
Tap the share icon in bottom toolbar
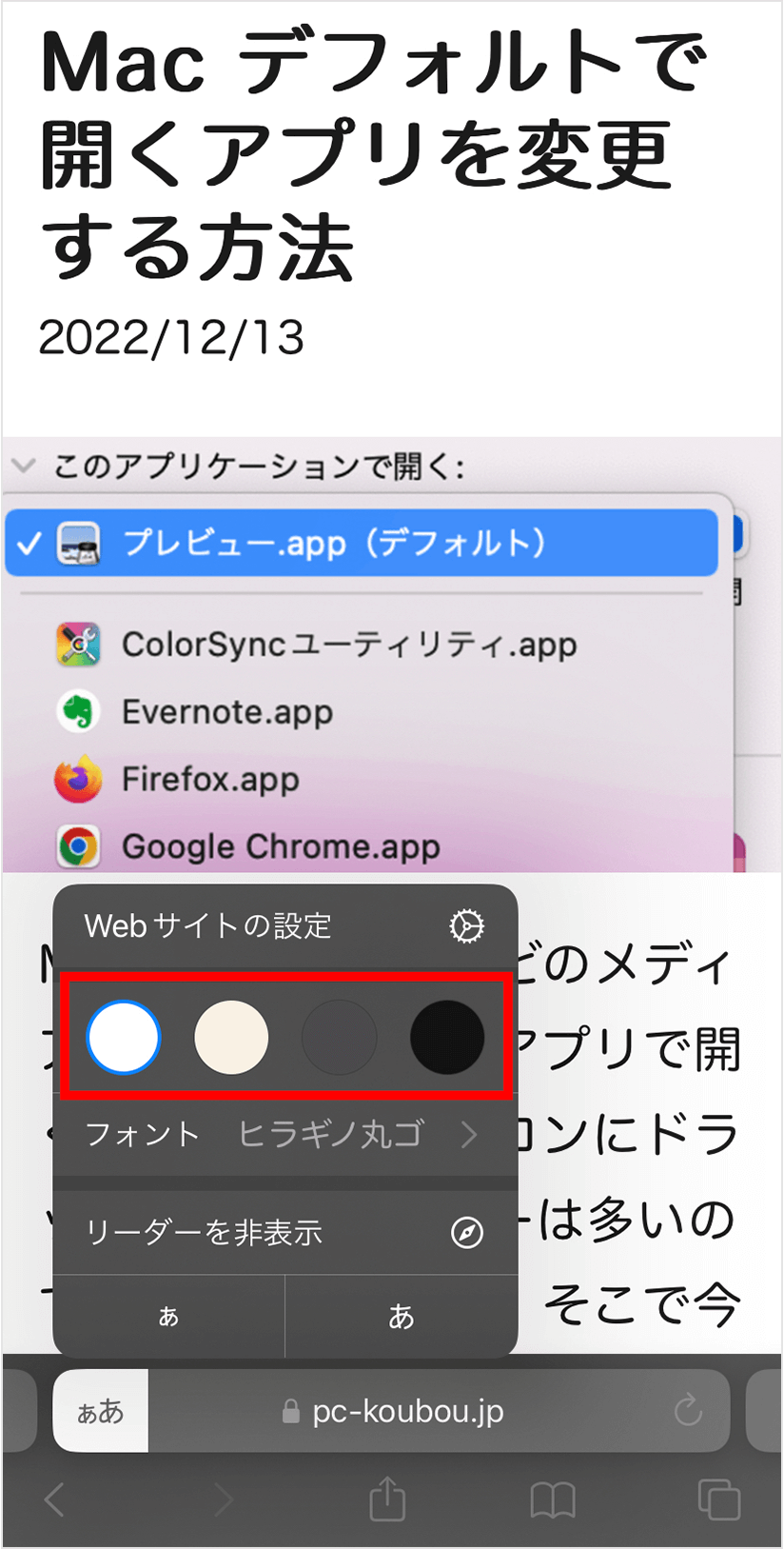[387, 1499]
